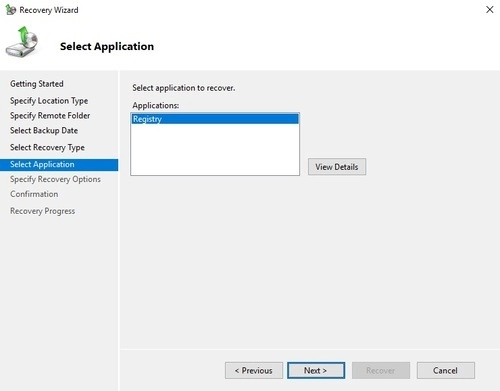
Task: Click the Confirmation step
Action: click(x=34, y=194)
